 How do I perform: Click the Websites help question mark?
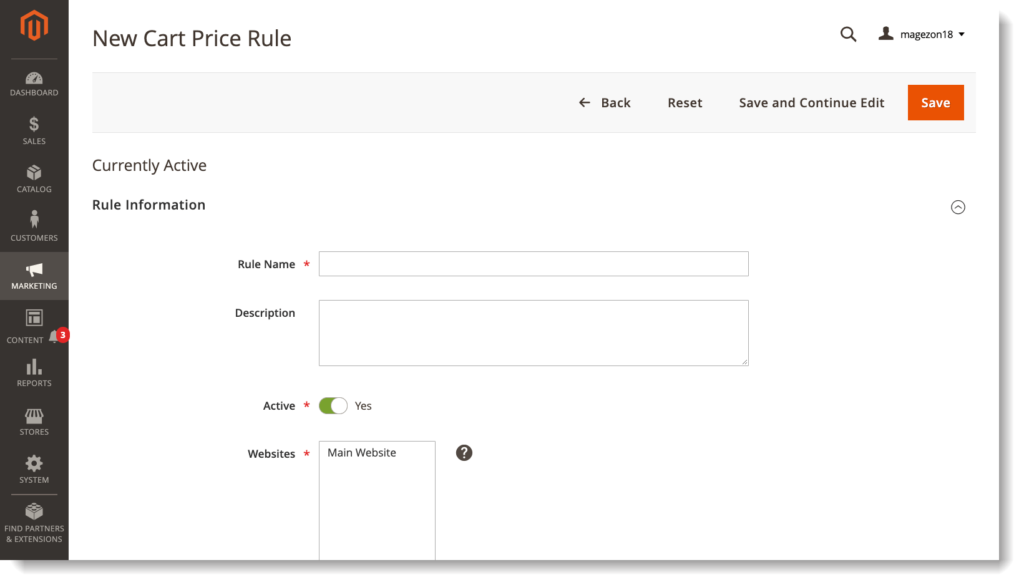click(464, 452)
